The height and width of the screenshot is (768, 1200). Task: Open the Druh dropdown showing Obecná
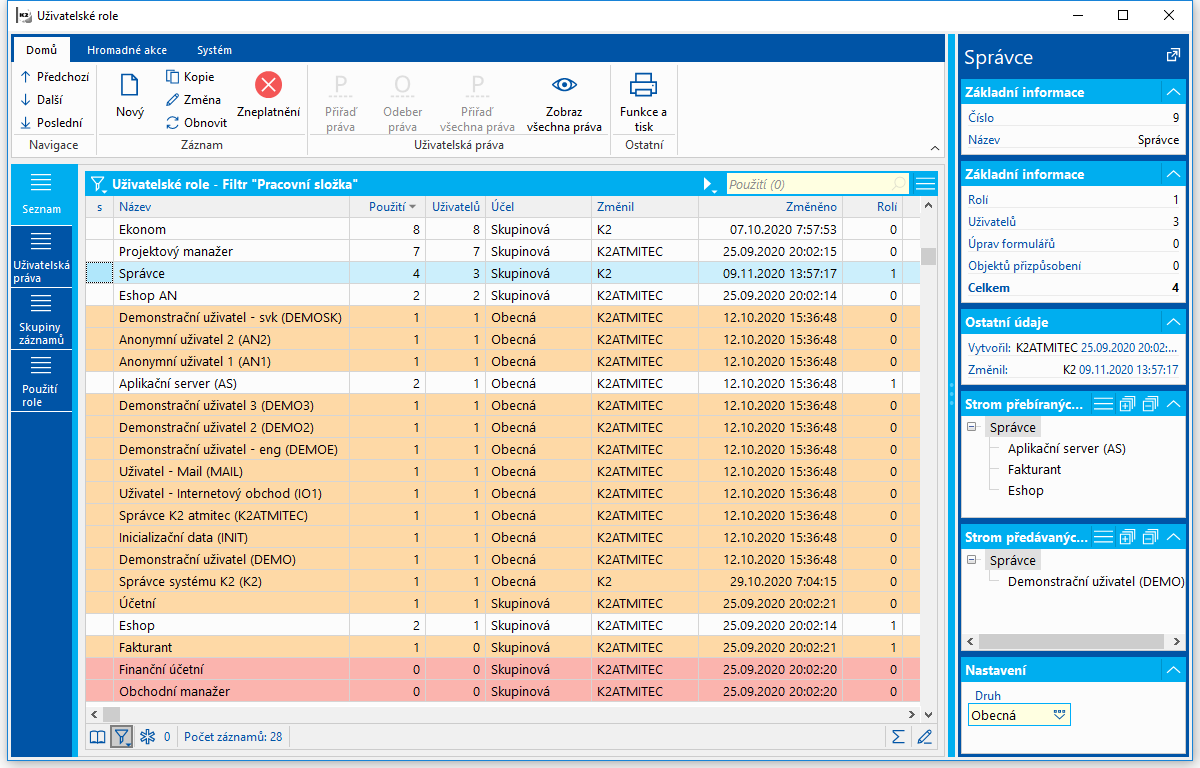1060,715
